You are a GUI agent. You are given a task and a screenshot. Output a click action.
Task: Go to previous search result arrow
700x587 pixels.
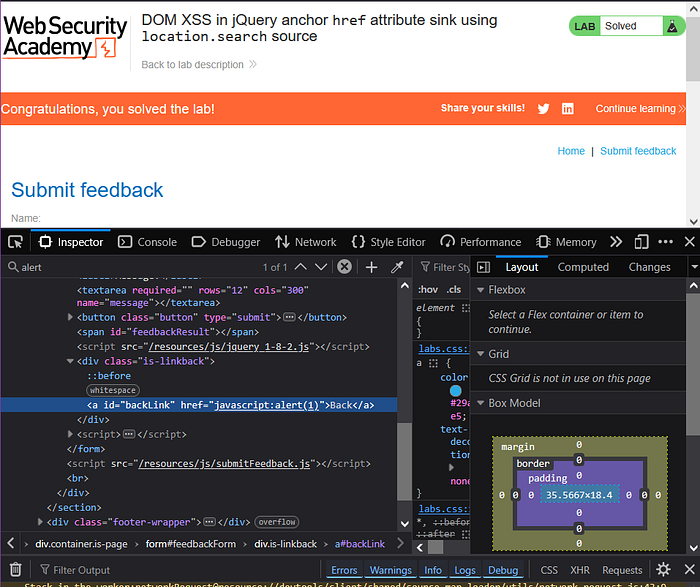point(300,267)
